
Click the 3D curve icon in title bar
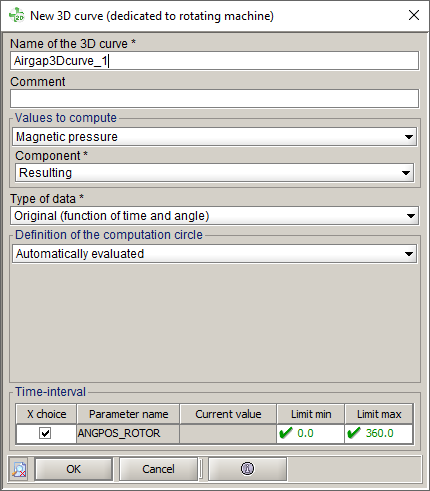(x=16, y=15)
